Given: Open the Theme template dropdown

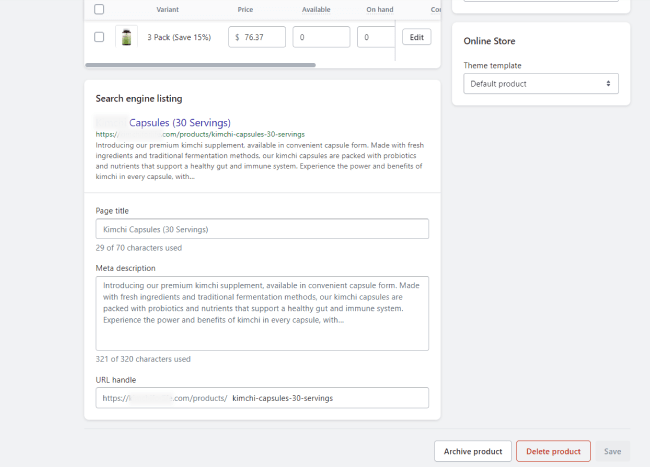Looking at the screenshot, I should [540, 84].
